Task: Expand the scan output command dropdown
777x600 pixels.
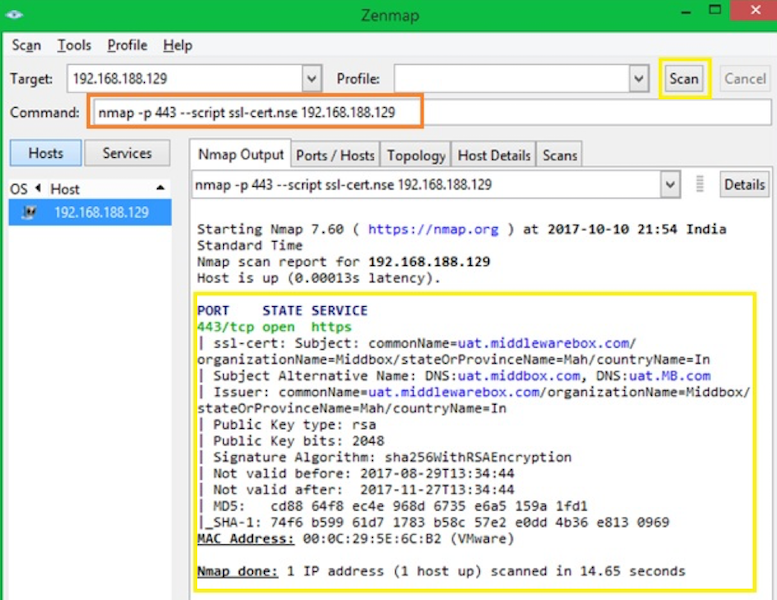Action: point(670,184)
